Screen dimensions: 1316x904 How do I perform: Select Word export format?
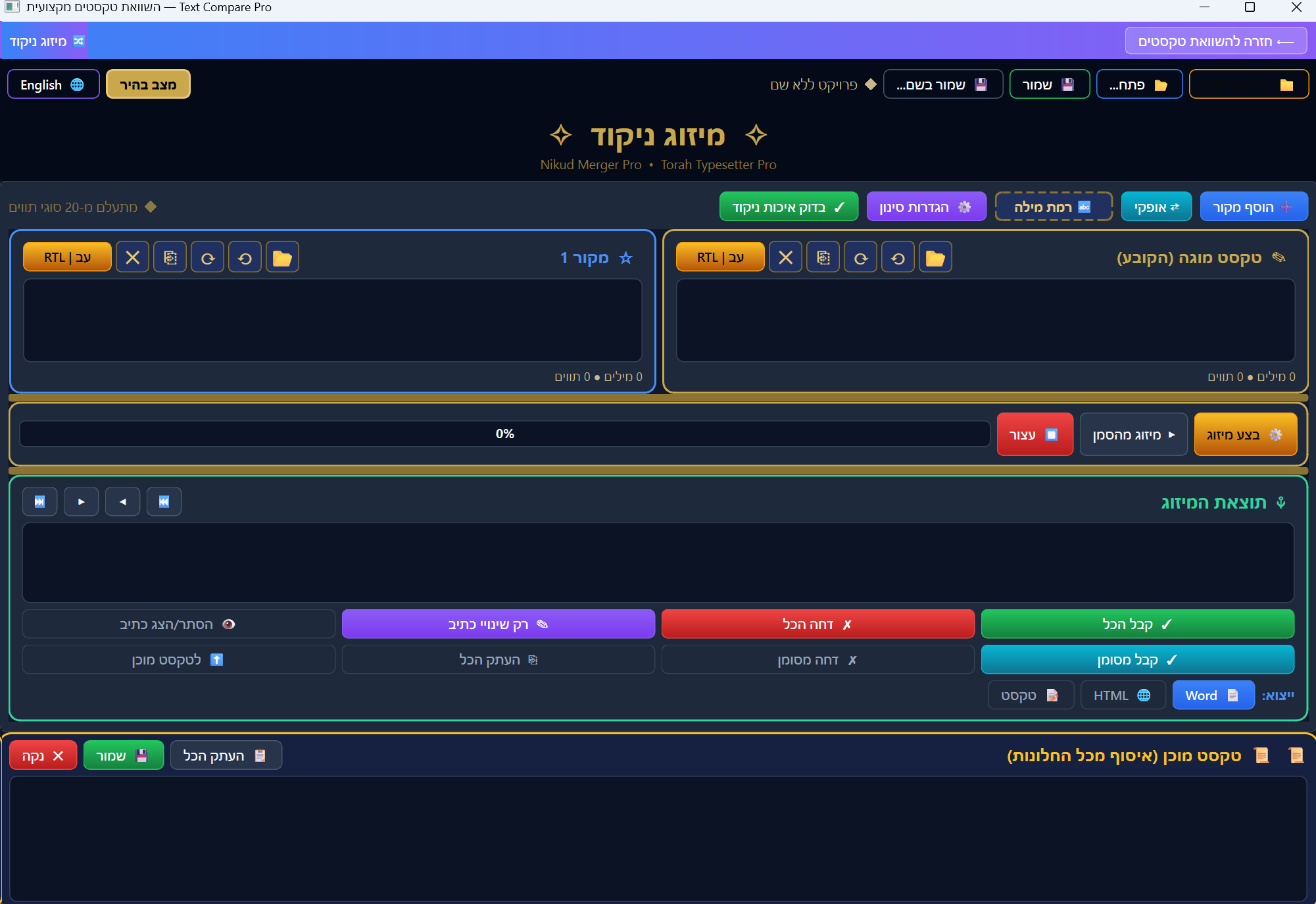(x=1212, y=695)
